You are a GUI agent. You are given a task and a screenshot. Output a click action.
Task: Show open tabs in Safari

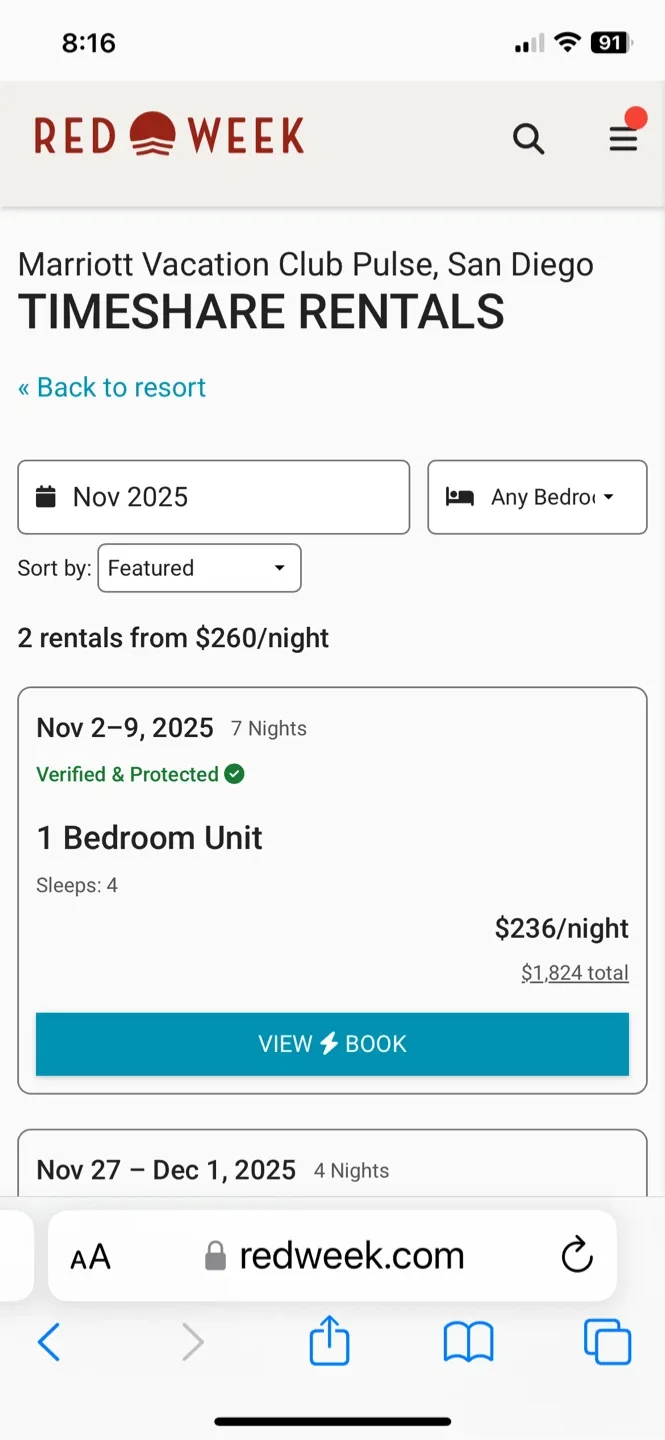tap(607, 1342)
